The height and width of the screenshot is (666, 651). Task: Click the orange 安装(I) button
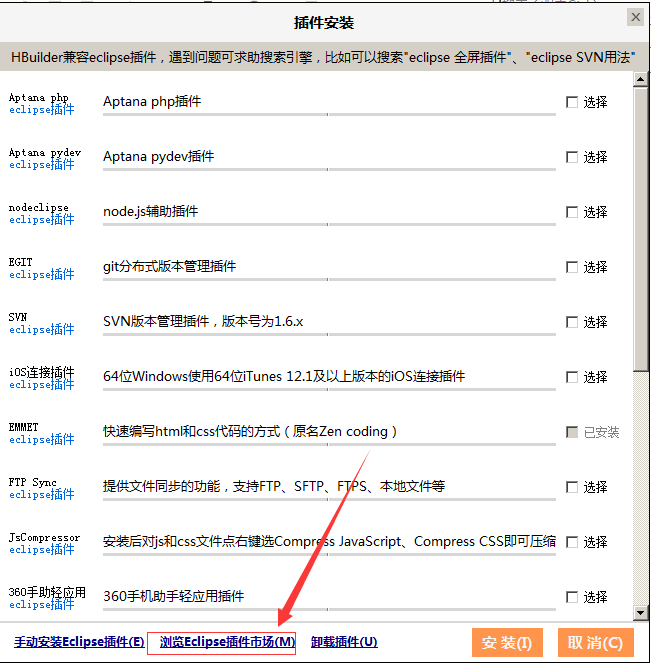(x=507, y=643)
